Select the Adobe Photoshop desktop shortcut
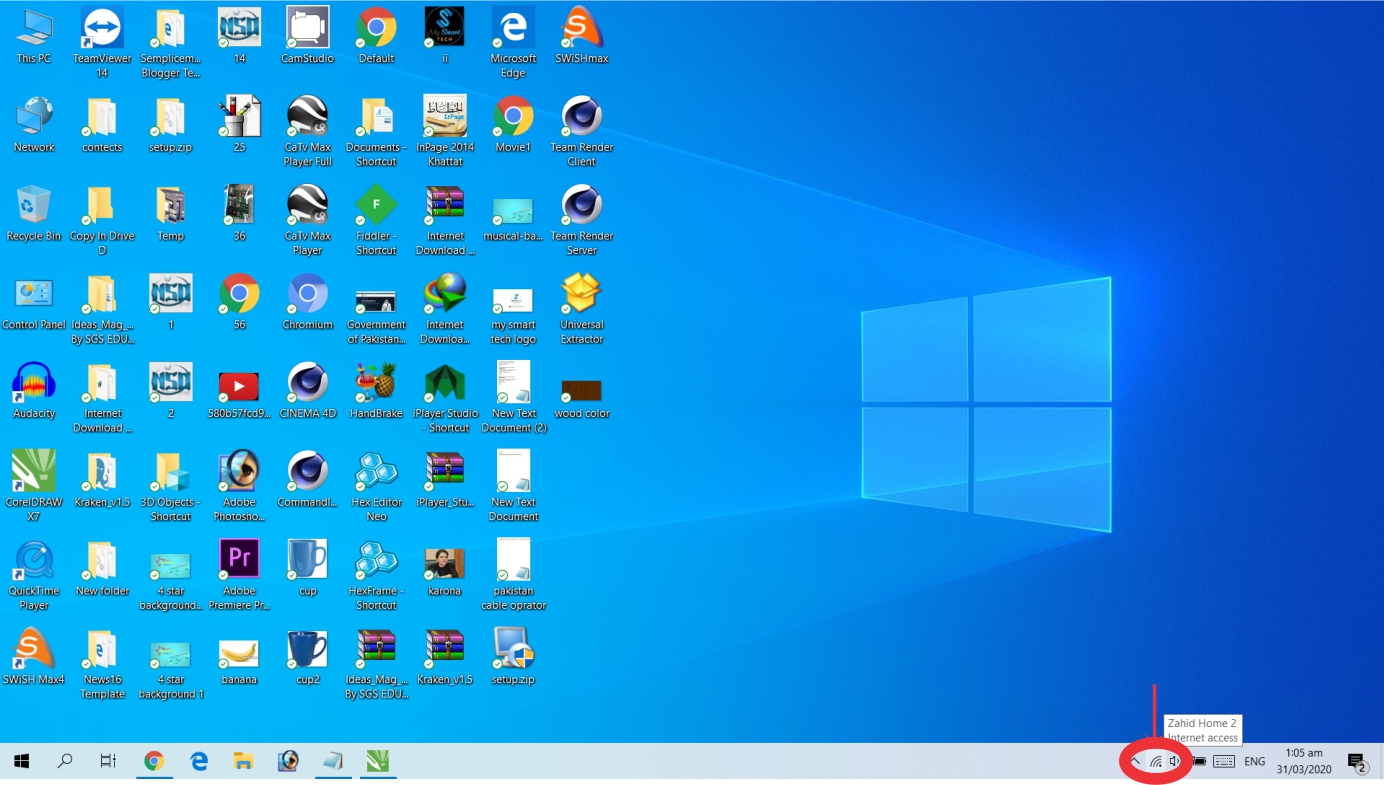 click(239, 487)
